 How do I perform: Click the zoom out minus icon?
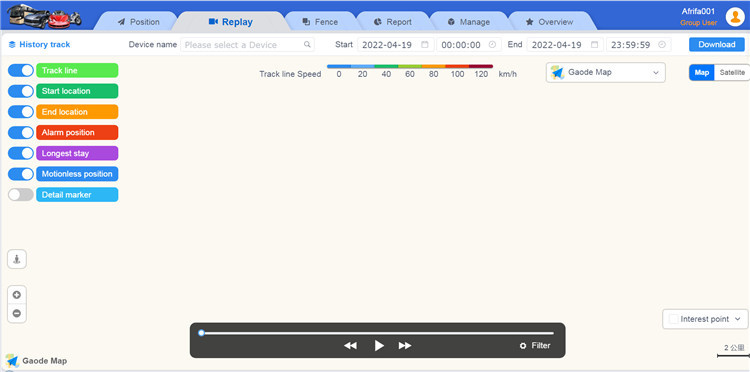[x=17, y=313]
